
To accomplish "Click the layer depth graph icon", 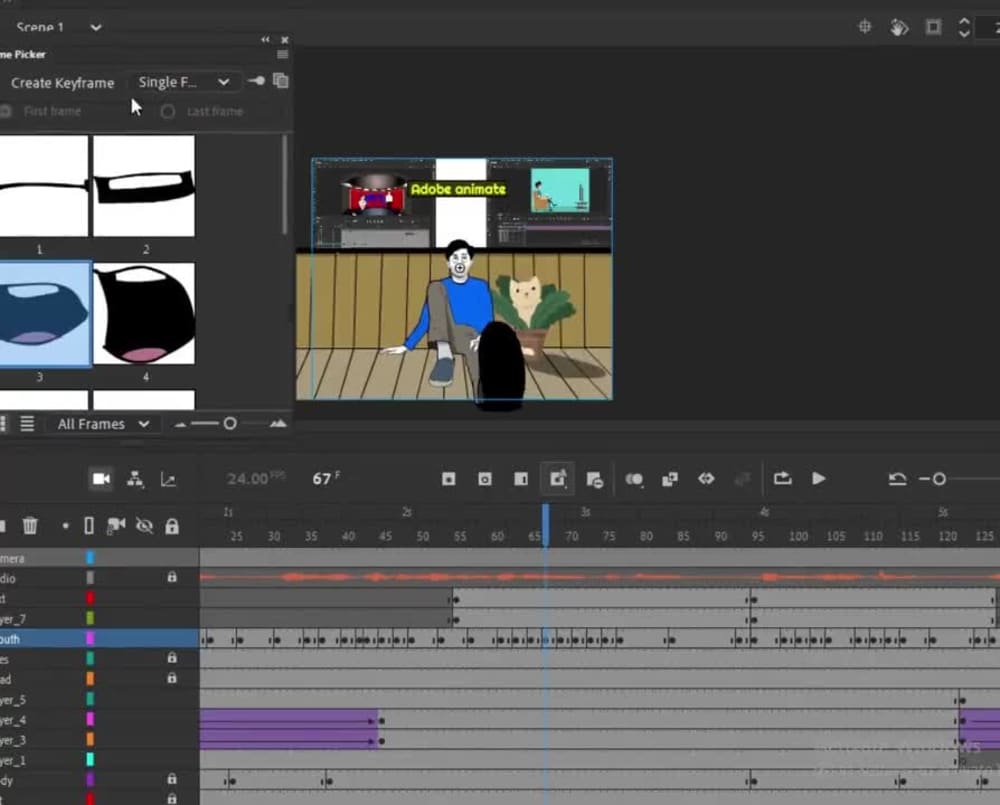I will (168, 479).
